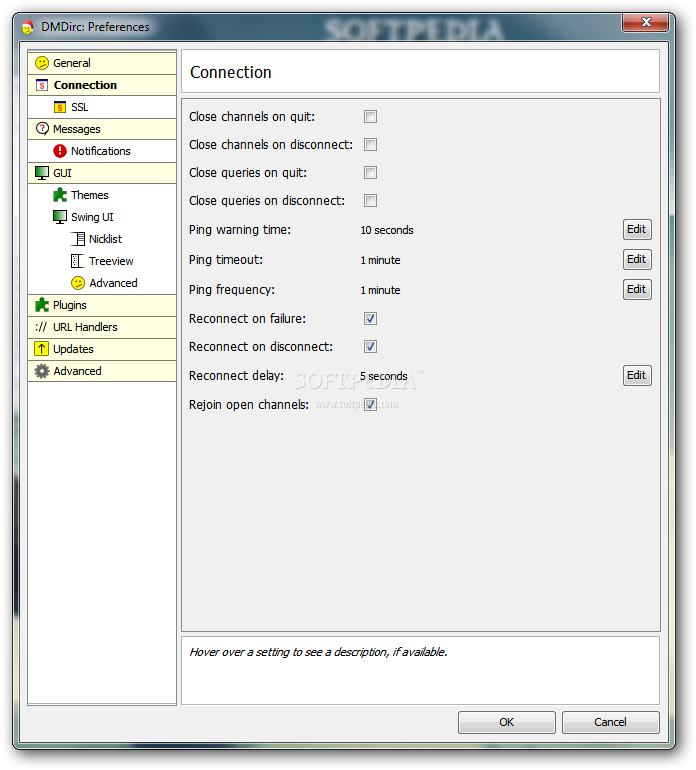Enable Close channels on quit

[x=370, y=116]
